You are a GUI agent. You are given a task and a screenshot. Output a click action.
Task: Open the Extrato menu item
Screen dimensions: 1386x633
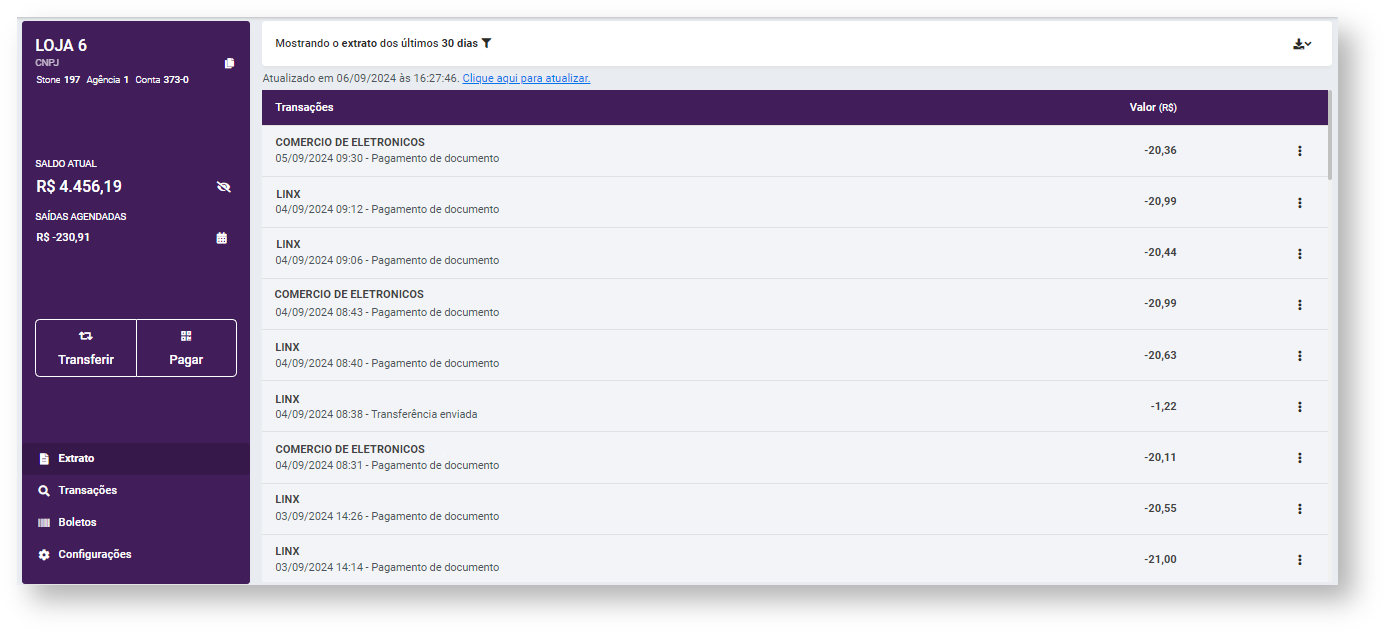coord(76,459)
